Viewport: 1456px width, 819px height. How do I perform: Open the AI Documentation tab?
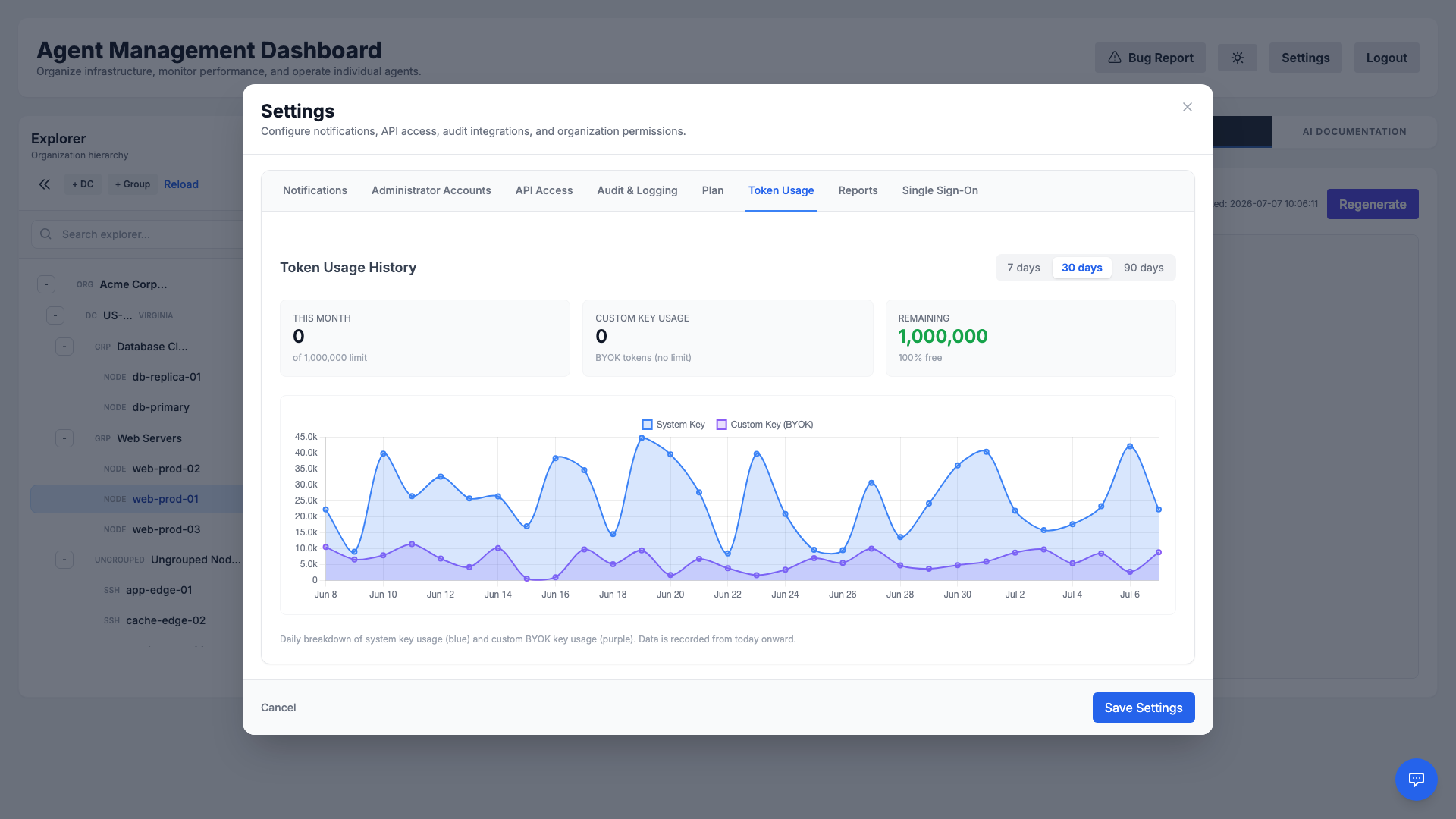coord(1354,132)
